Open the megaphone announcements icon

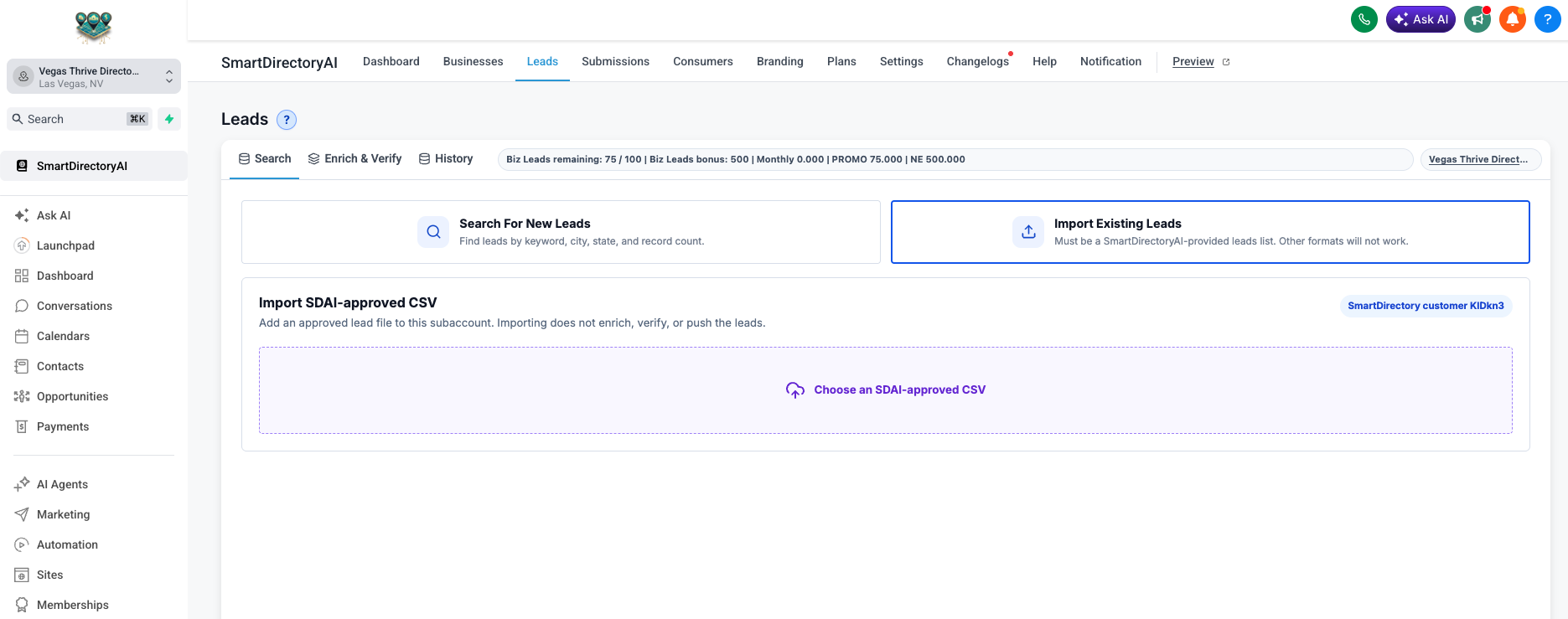(1477, 19)
